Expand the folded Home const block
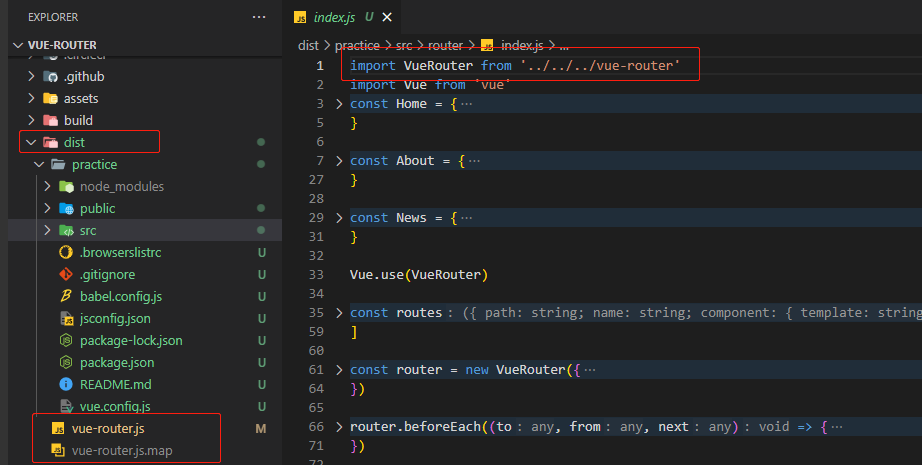Viewport: 922px width, 465px height. [x=340, y=104]
